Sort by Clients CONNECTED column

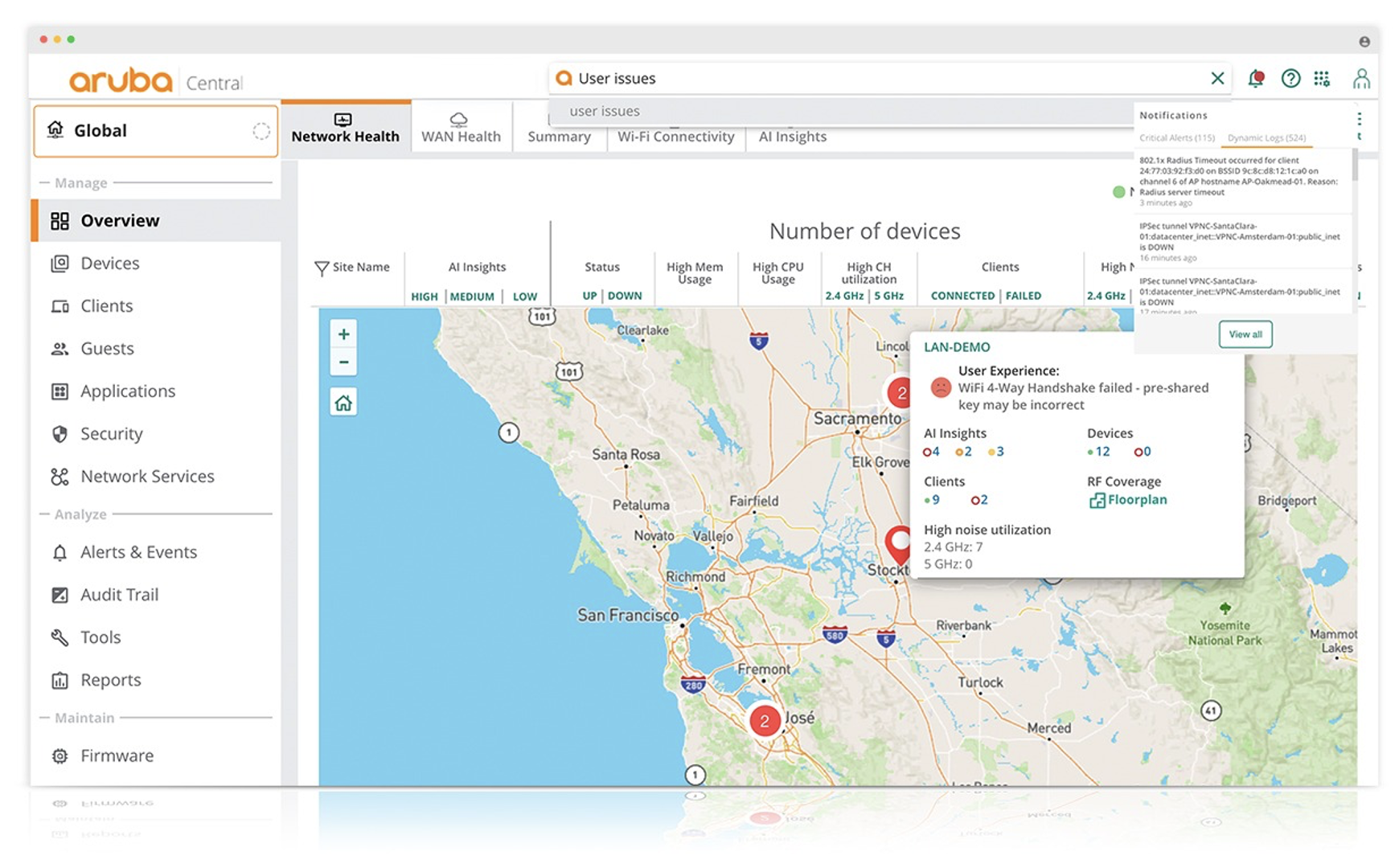coord(962,296)
